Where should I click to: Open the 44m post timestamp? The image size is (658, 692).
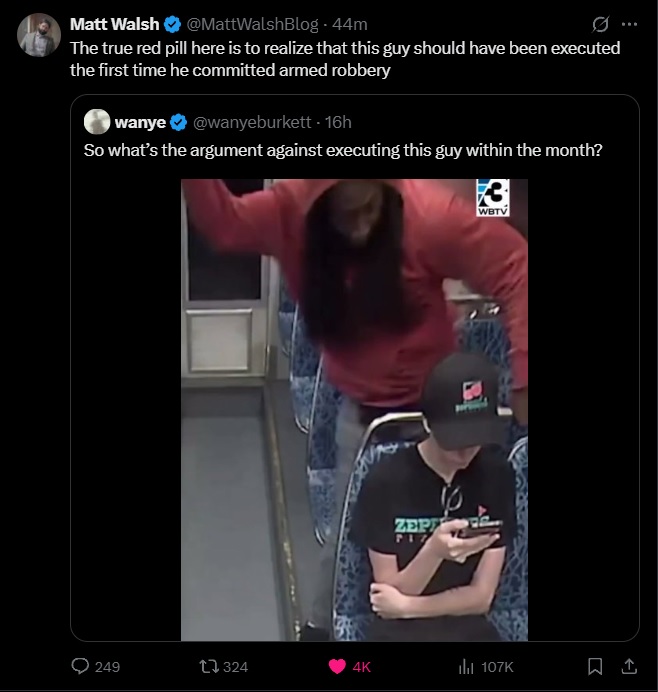(350, 24)
